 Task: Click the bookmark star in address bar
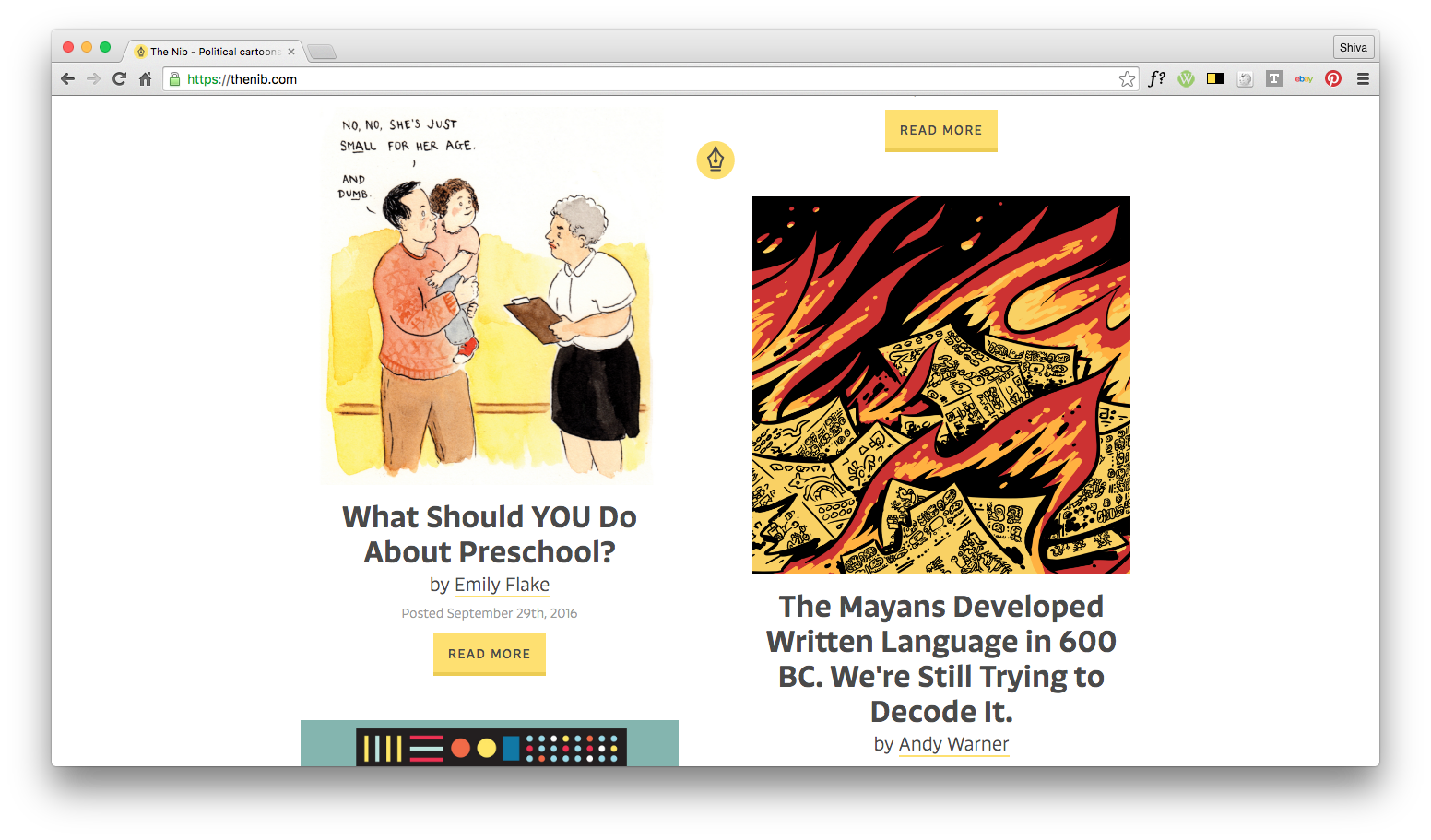[x=1127, y=79]
